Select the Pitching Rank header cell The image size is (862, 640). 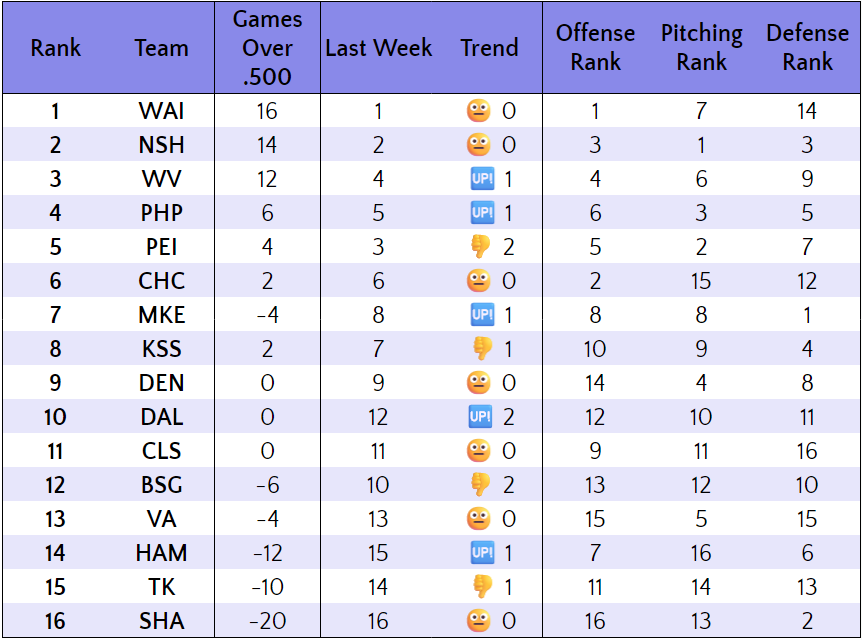701,48
